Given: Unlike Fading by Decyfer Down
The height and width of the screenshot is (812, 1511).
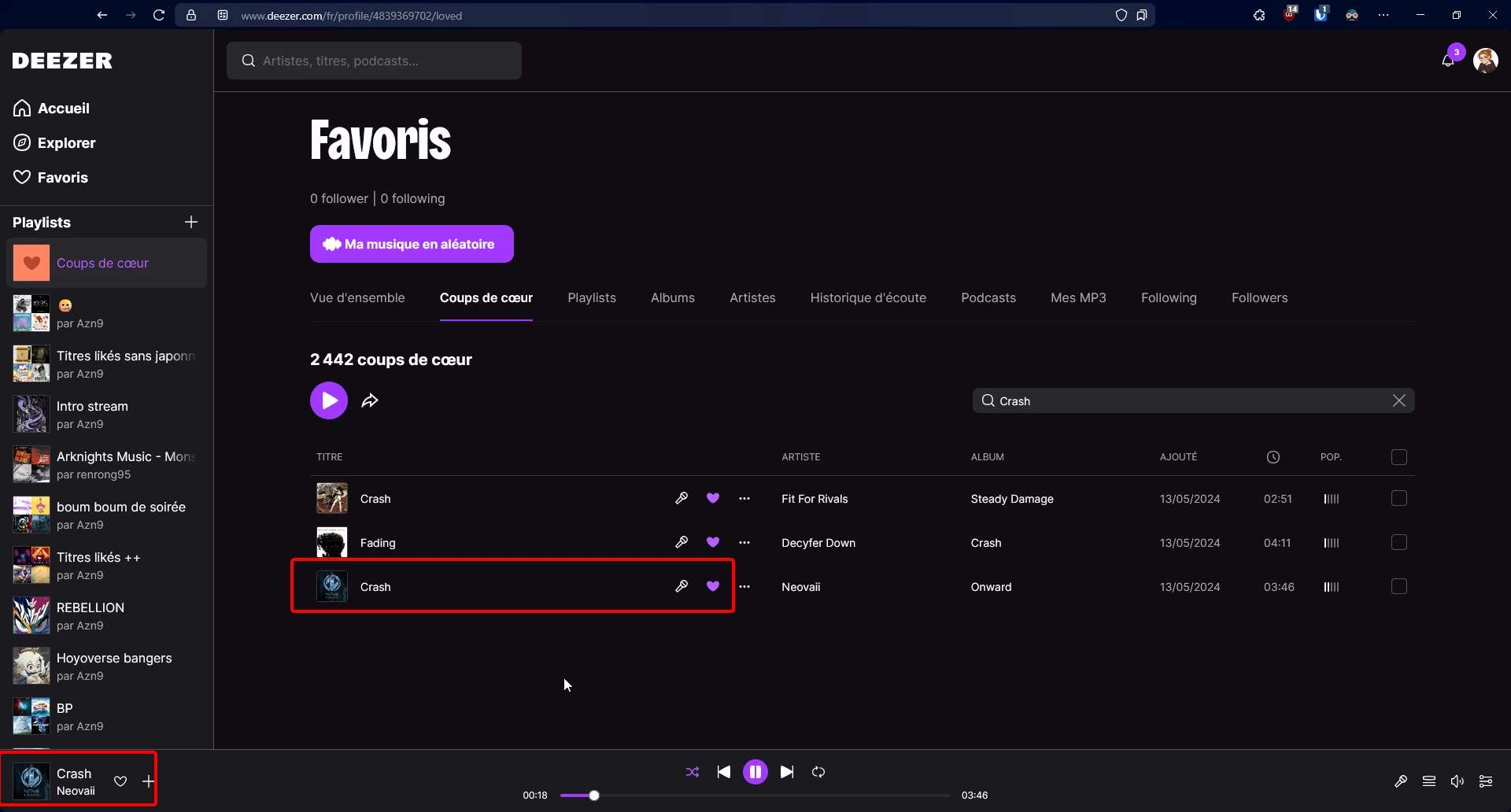Looking at the screenshot, I should 713,542.
